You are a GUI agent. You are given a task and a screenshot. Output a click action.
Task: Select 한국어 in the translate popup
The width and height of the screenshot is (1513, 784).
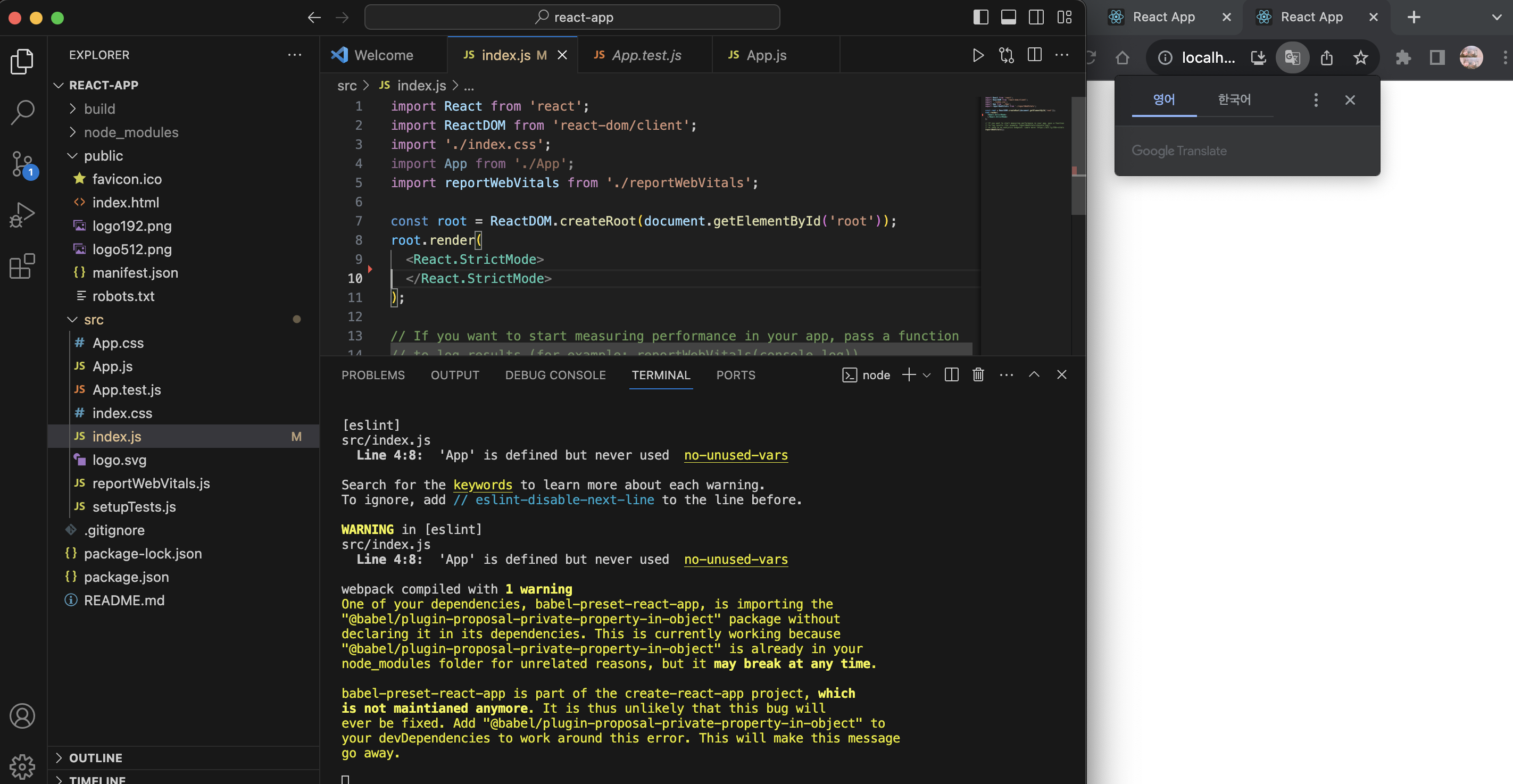coord(1234,100)
